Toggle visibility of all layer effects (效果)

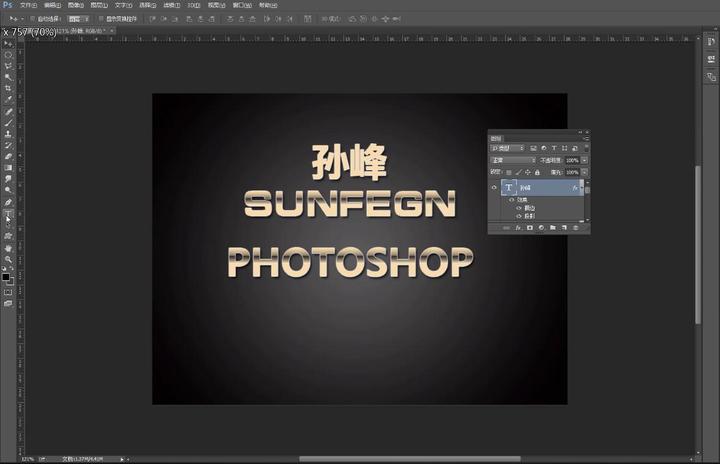point(512,200)
